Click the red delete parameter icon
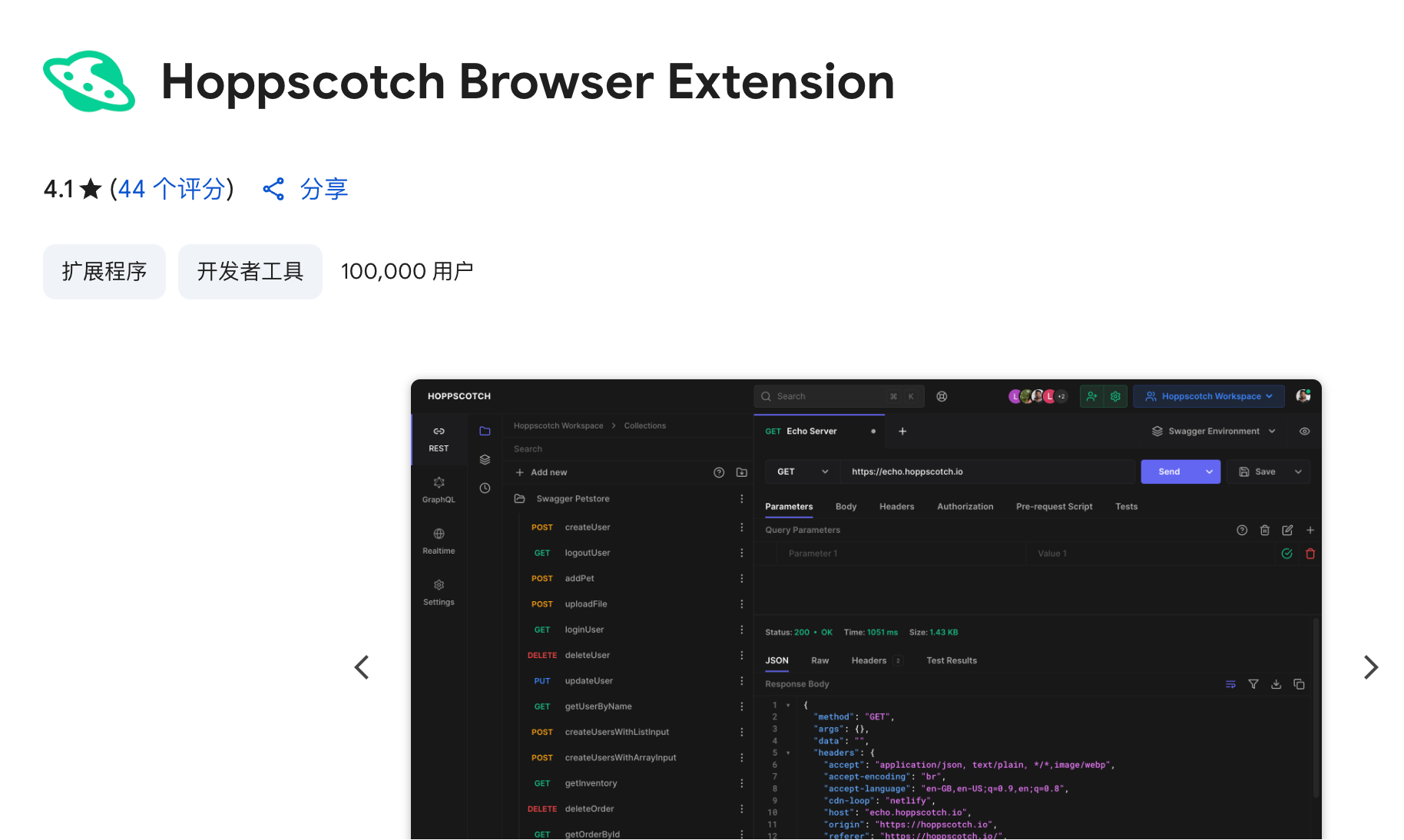The image size is (1404, 840). point(1310,554)
